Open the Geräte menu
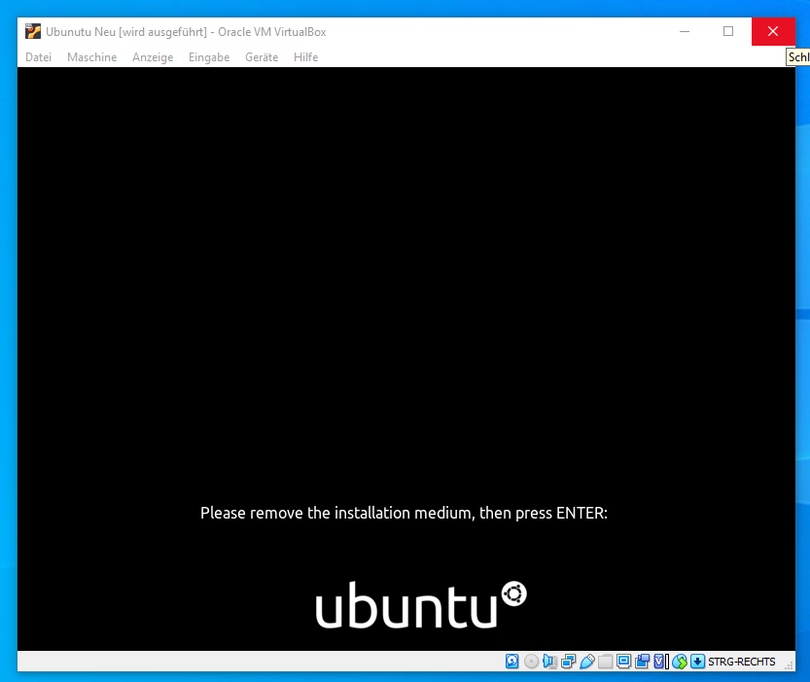The width and height of the screenshot is (810, 682). (x=261, y=57)
